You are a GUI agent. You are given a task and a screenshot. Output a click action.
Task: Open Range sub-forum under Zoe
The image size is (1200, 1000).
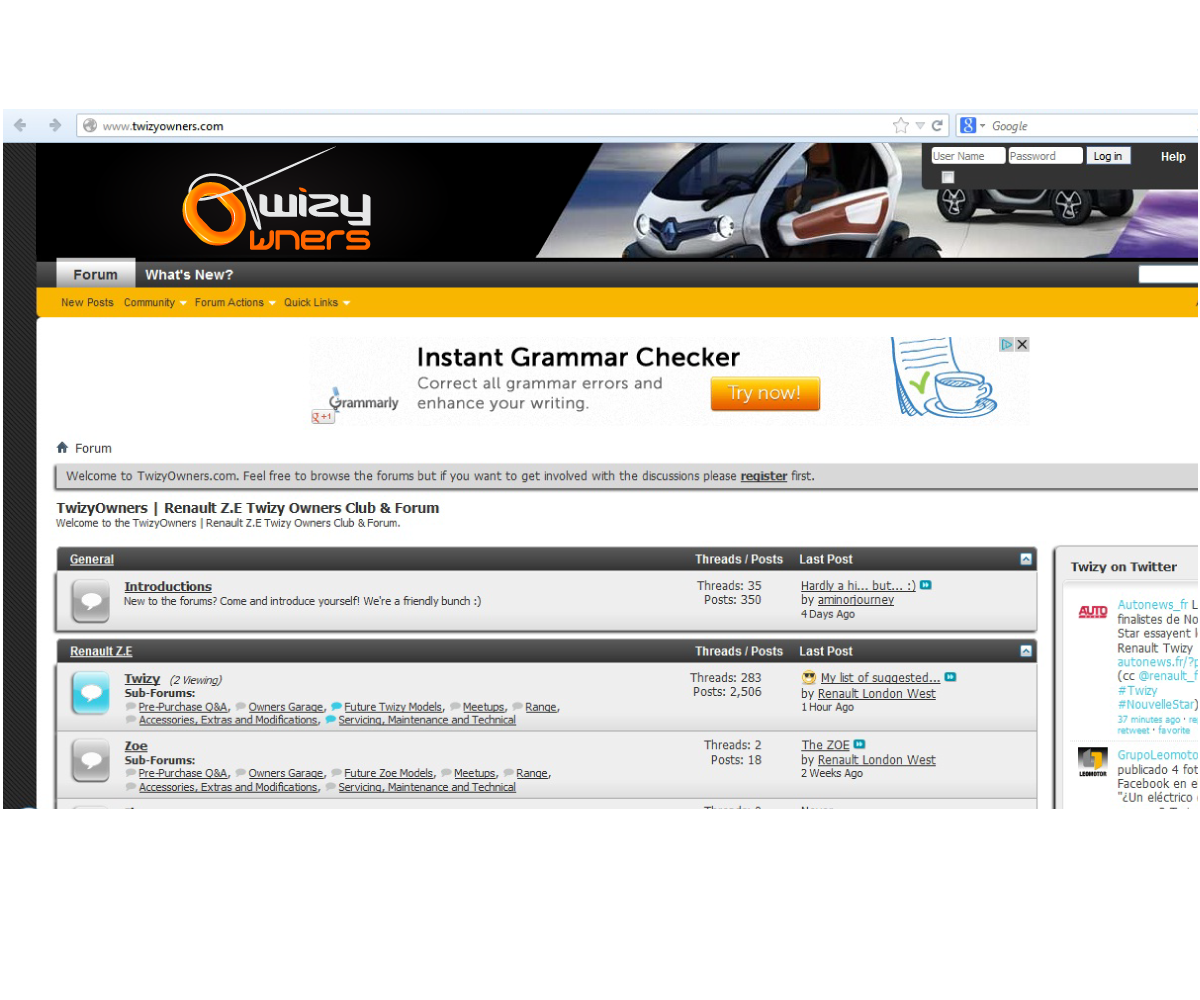coord(532,773)
